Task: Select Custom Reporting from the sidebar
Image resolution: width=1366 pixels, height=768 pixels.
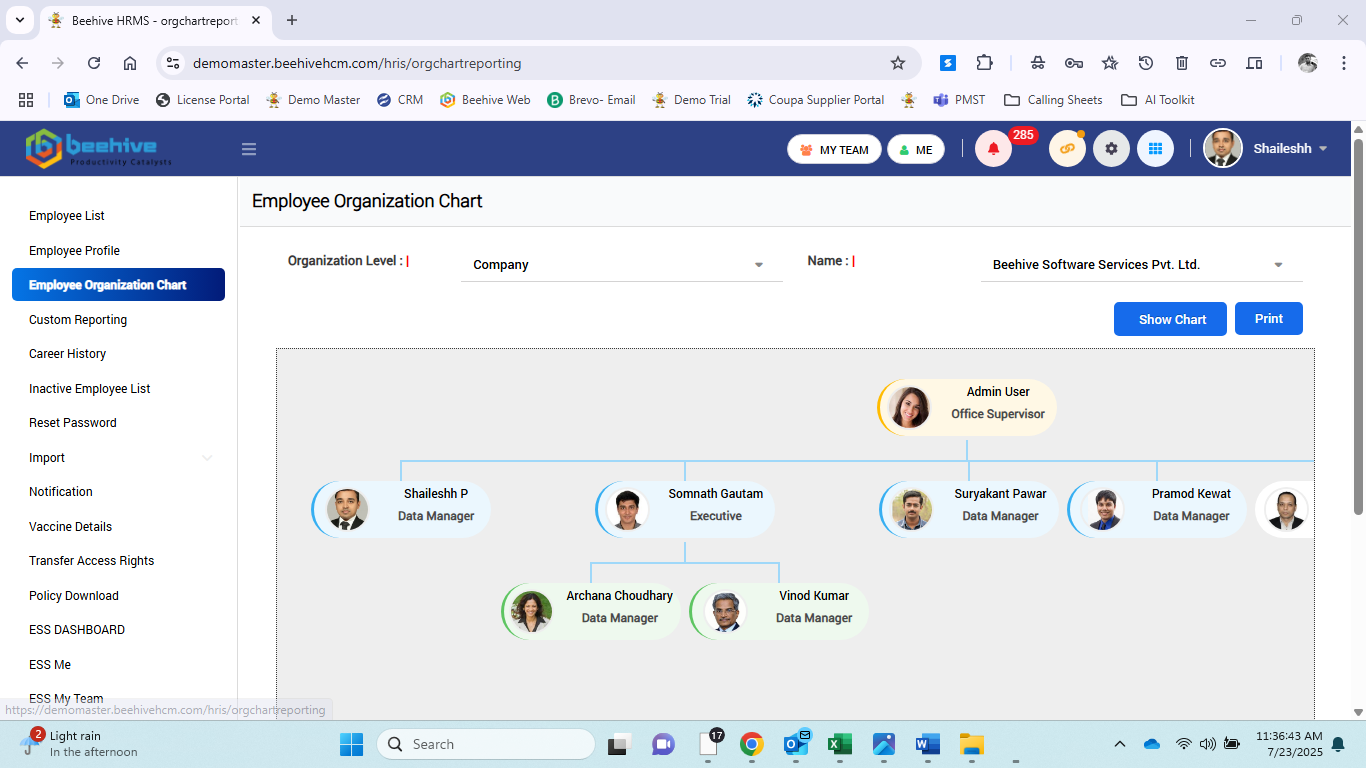Action: click(x=78, y=319)
